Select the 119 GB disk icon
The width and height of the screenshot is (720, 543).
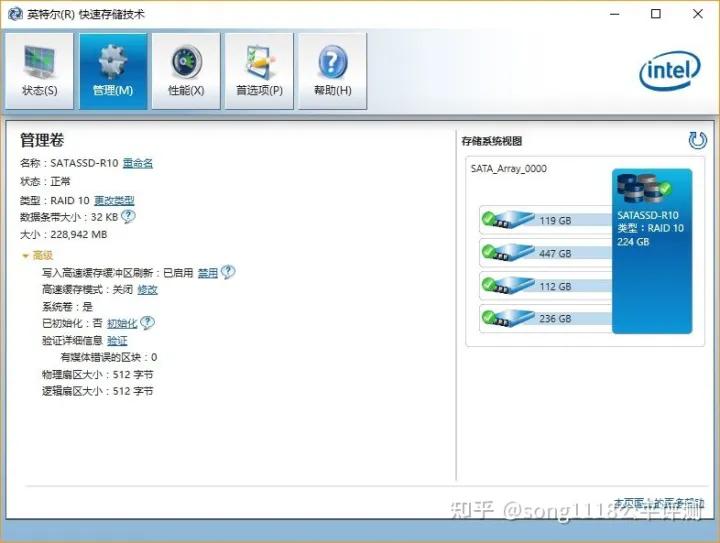[507, 219]
